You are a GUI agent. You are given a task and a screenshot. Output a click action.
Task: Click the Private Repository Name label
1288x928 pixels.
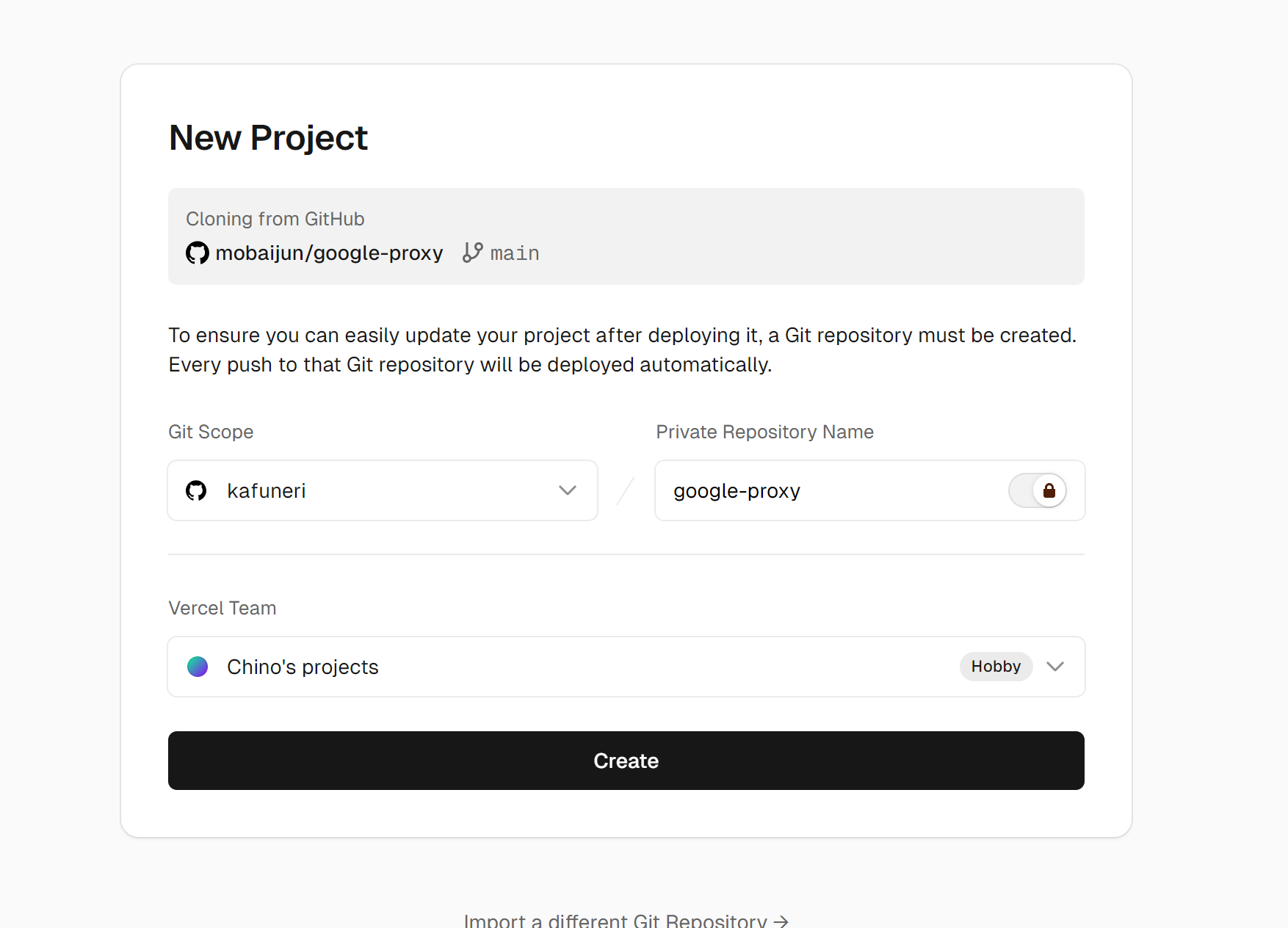click(x=764, y=432)
